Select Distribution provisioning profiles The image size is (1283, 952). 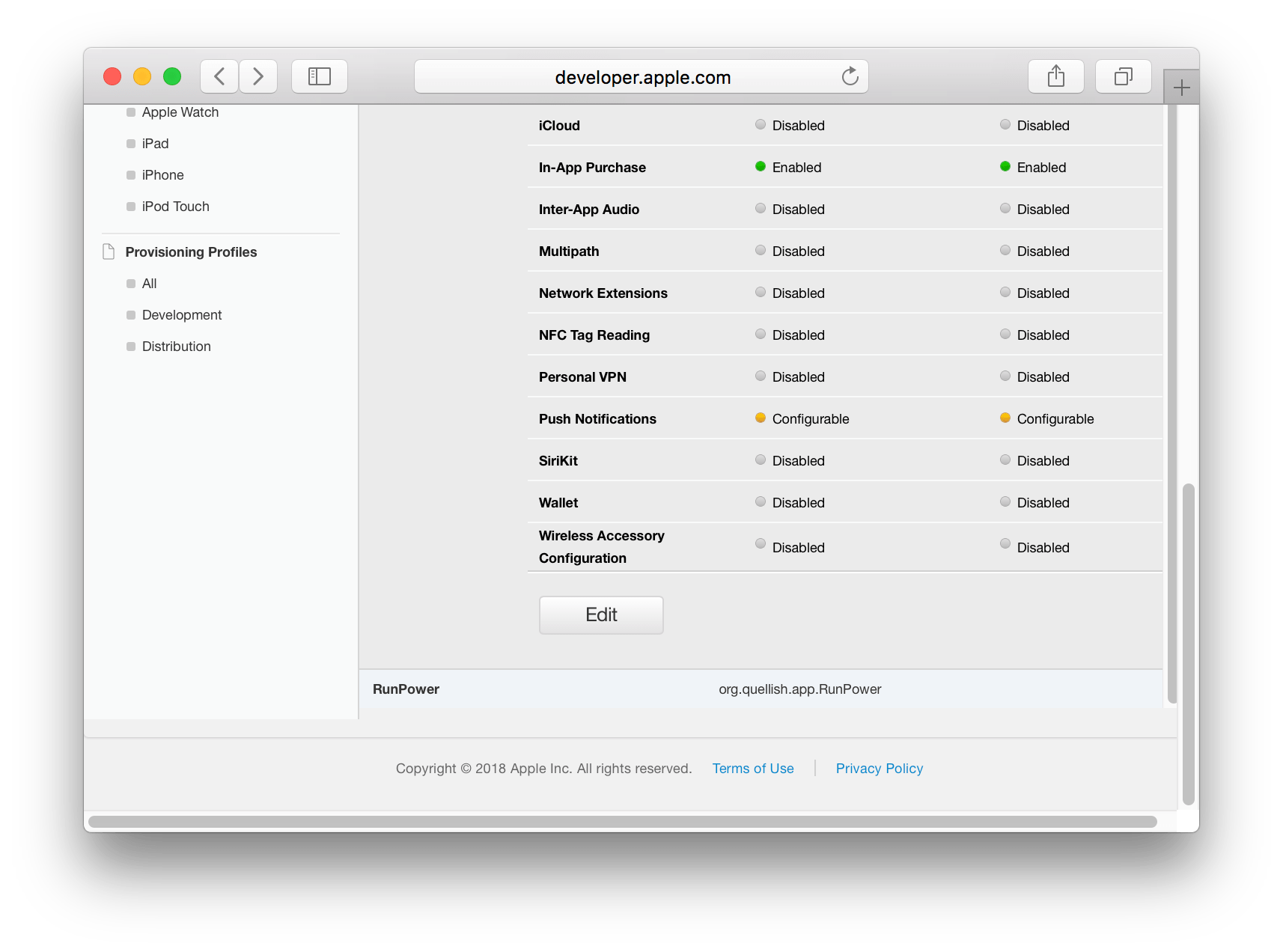[x=177, y=347]
